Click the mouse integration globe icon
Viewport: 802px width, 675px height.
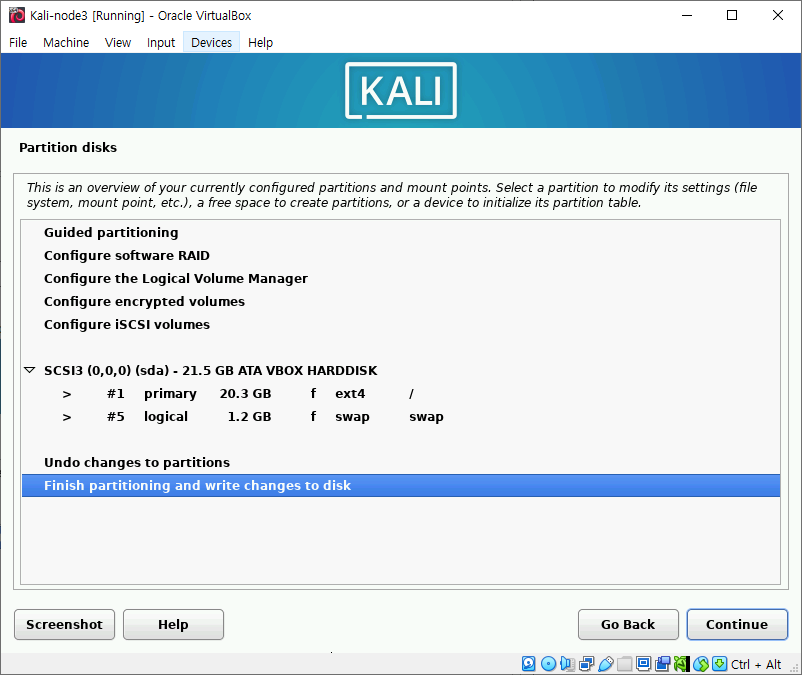pyautogui.click(x=701, y=664)
